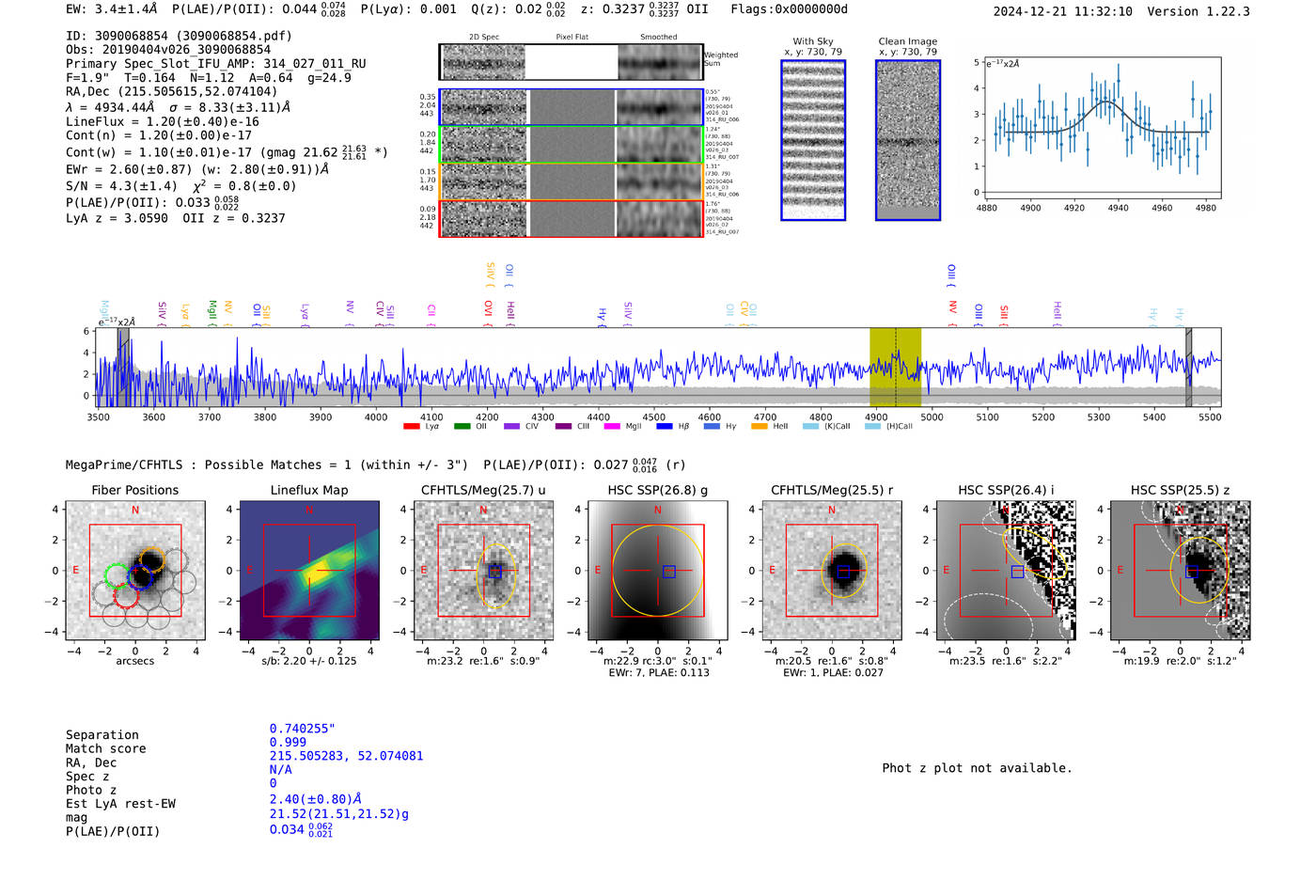Screen dimensions: 1316x896
Task: Click the red Lyα legend swatch
Action: 411,427
